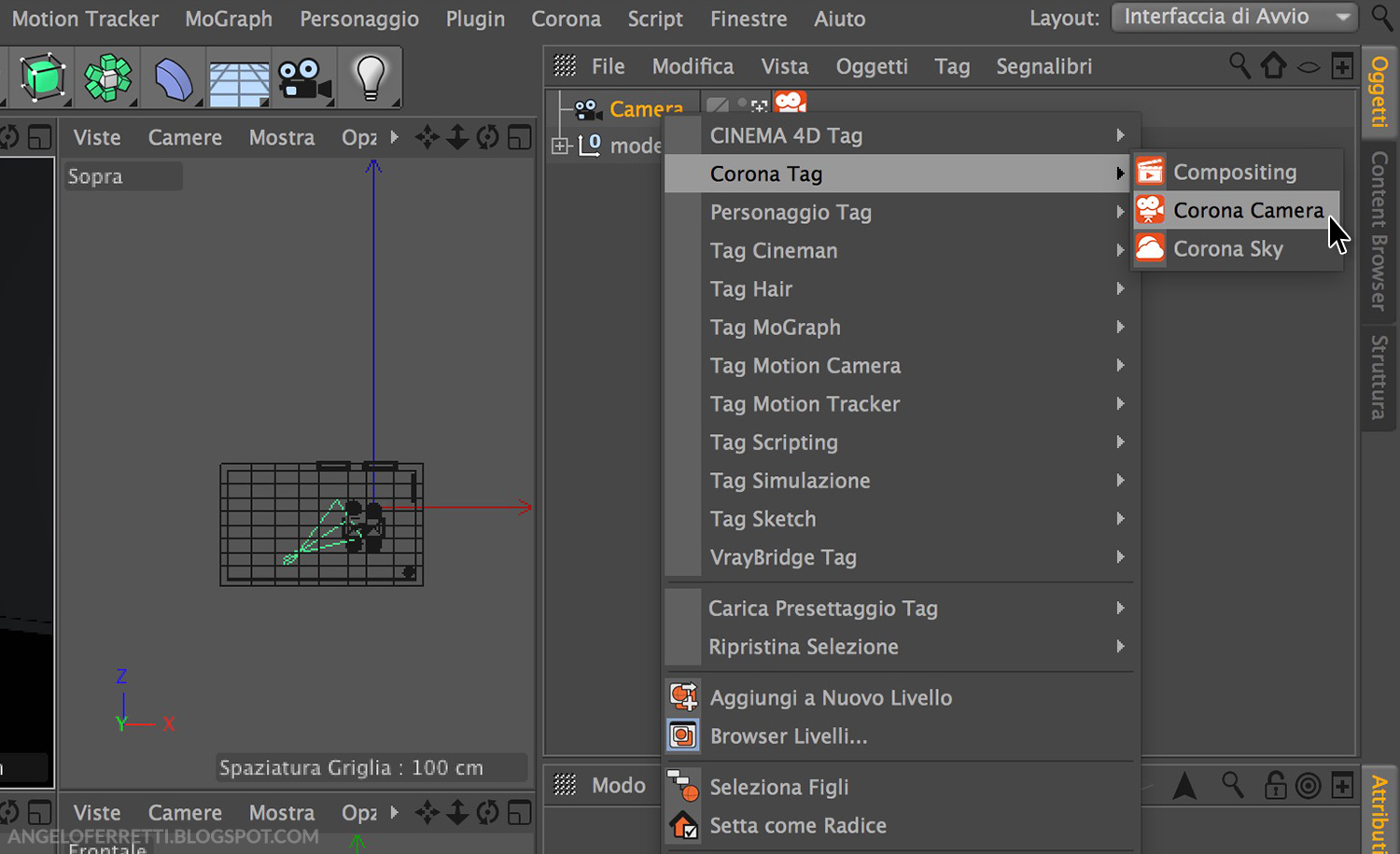This screenshot has height=854, width=1400.
Task: Click the bottom viewport move camera icon
Action: pos(427,812)
